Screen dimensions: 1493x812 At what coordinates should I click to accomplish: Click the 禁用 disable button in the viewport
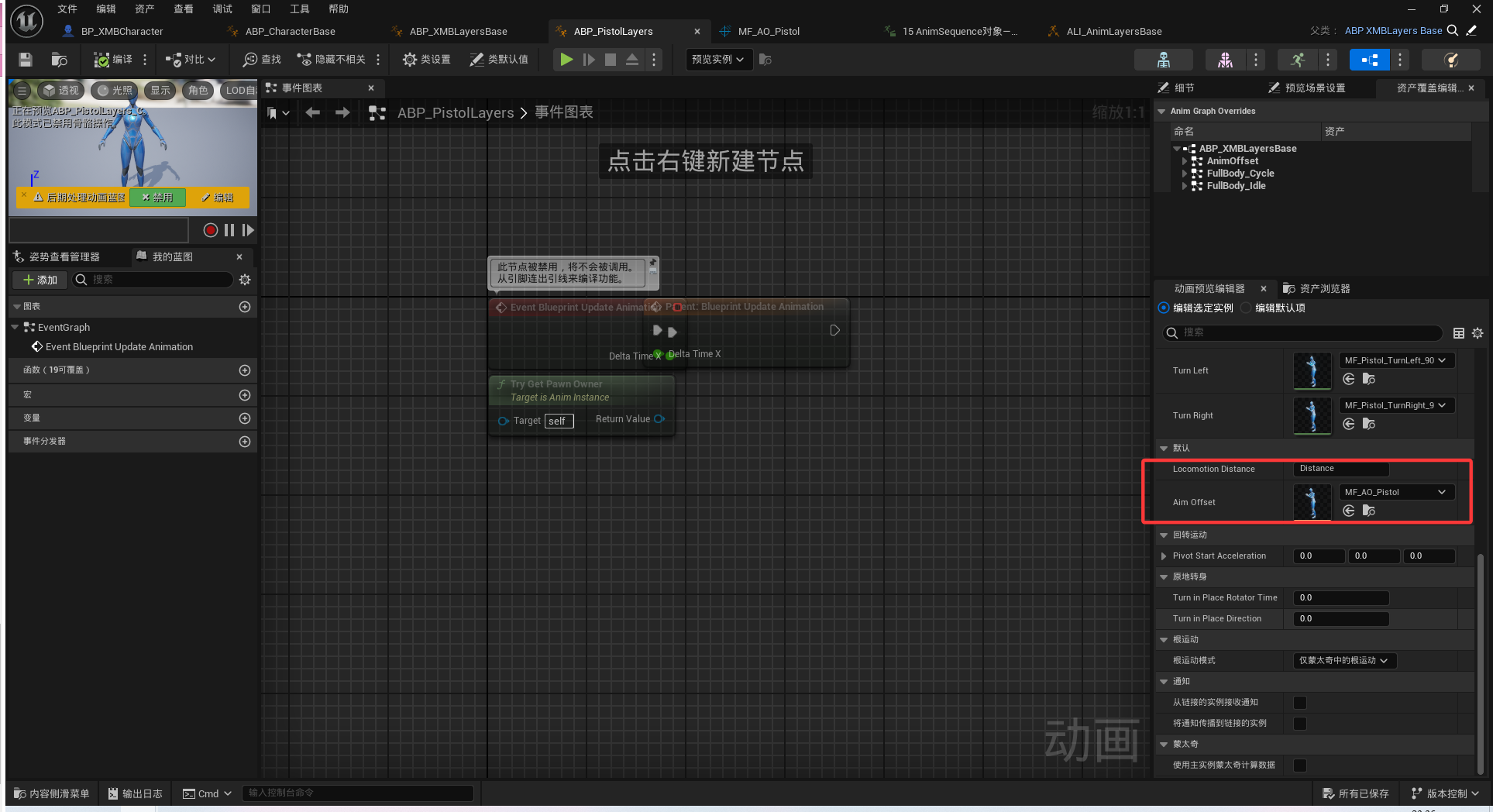pos(157,198)
